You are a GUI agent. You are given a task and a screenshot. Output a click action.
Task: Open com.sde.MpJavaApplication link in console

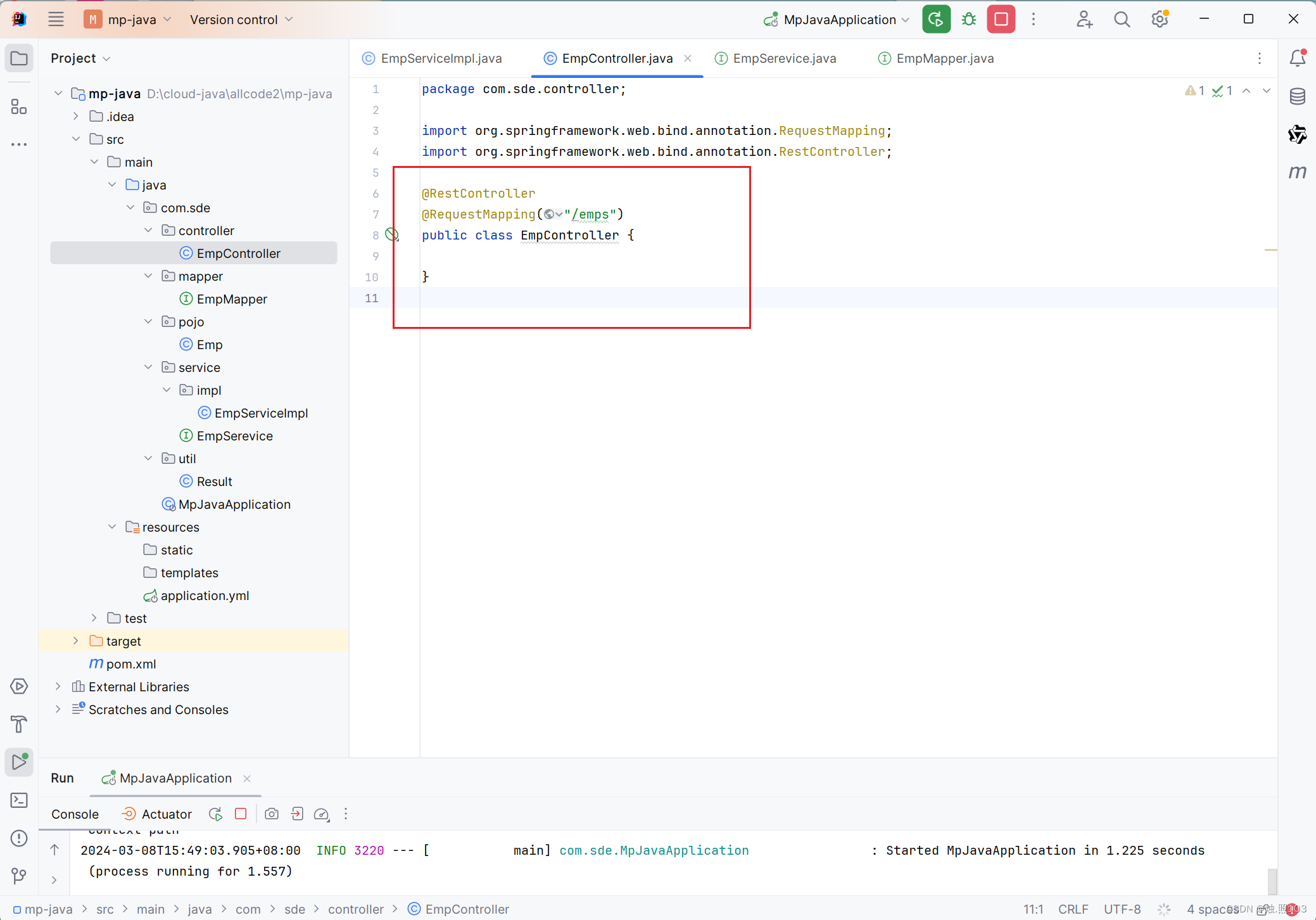pos(654,850)
